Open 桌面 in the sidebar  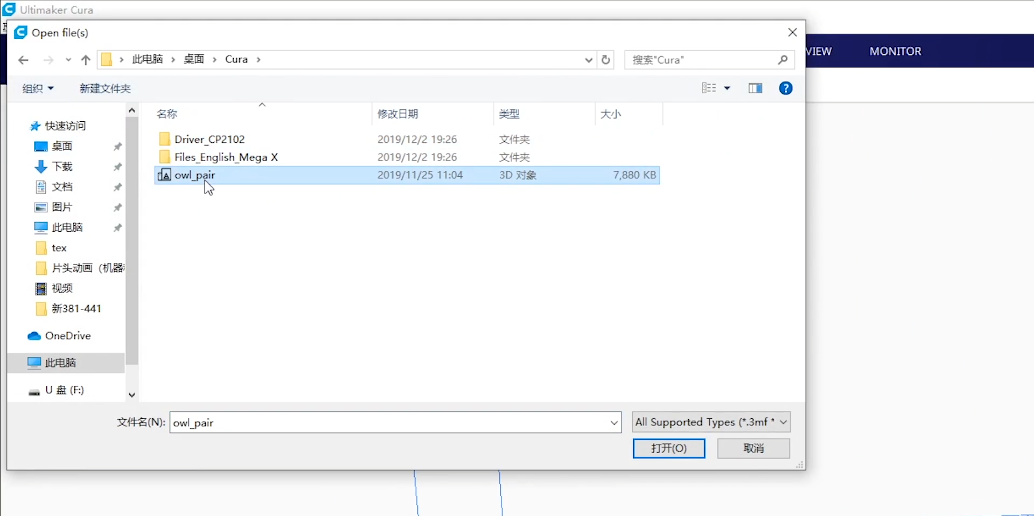(62, 146)
